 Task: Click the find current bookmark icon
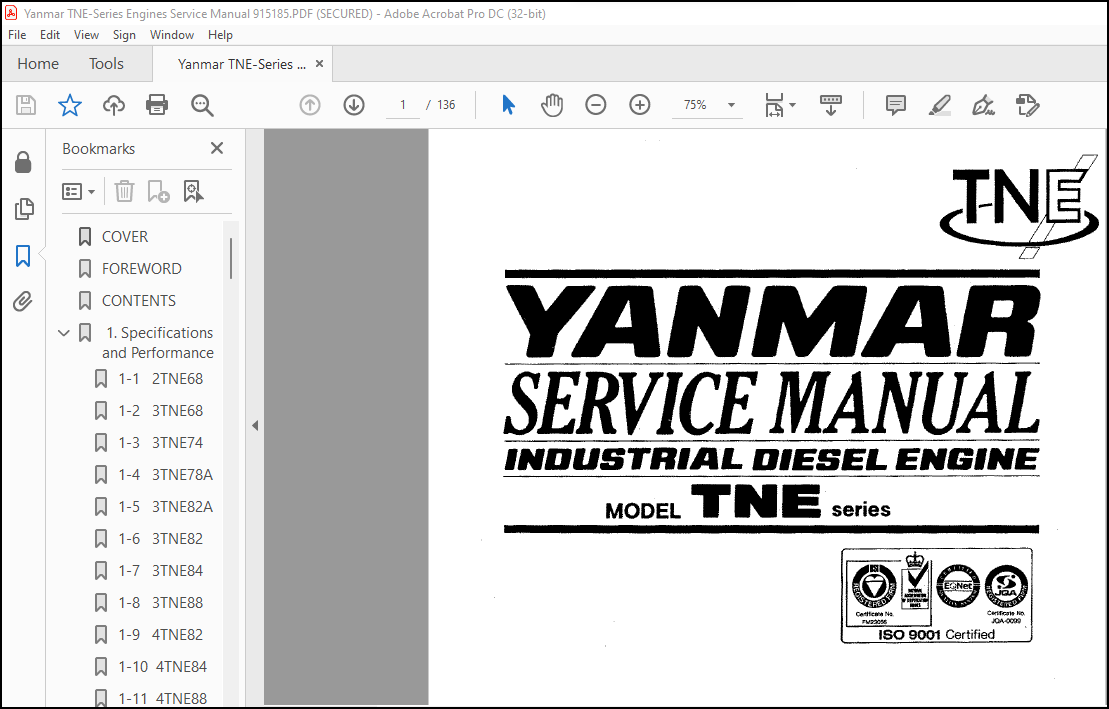[193, 191]
